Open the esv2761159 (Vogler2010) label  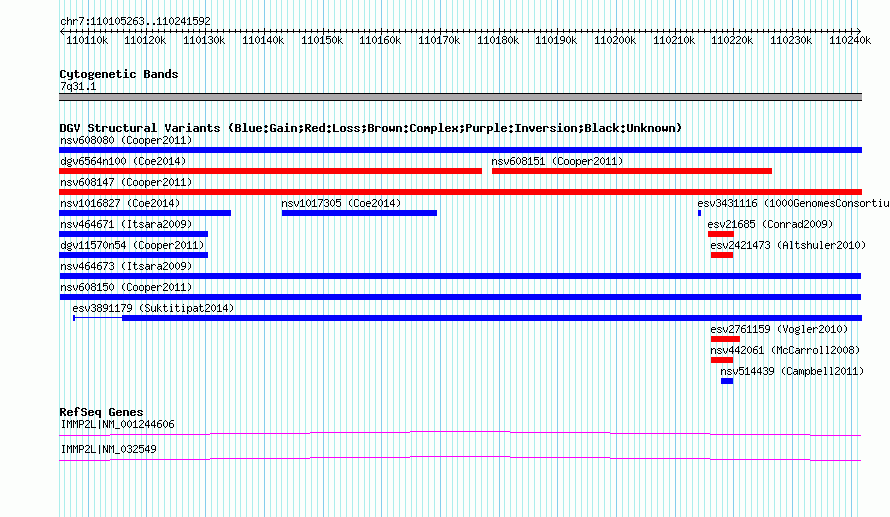pos(779,329)
